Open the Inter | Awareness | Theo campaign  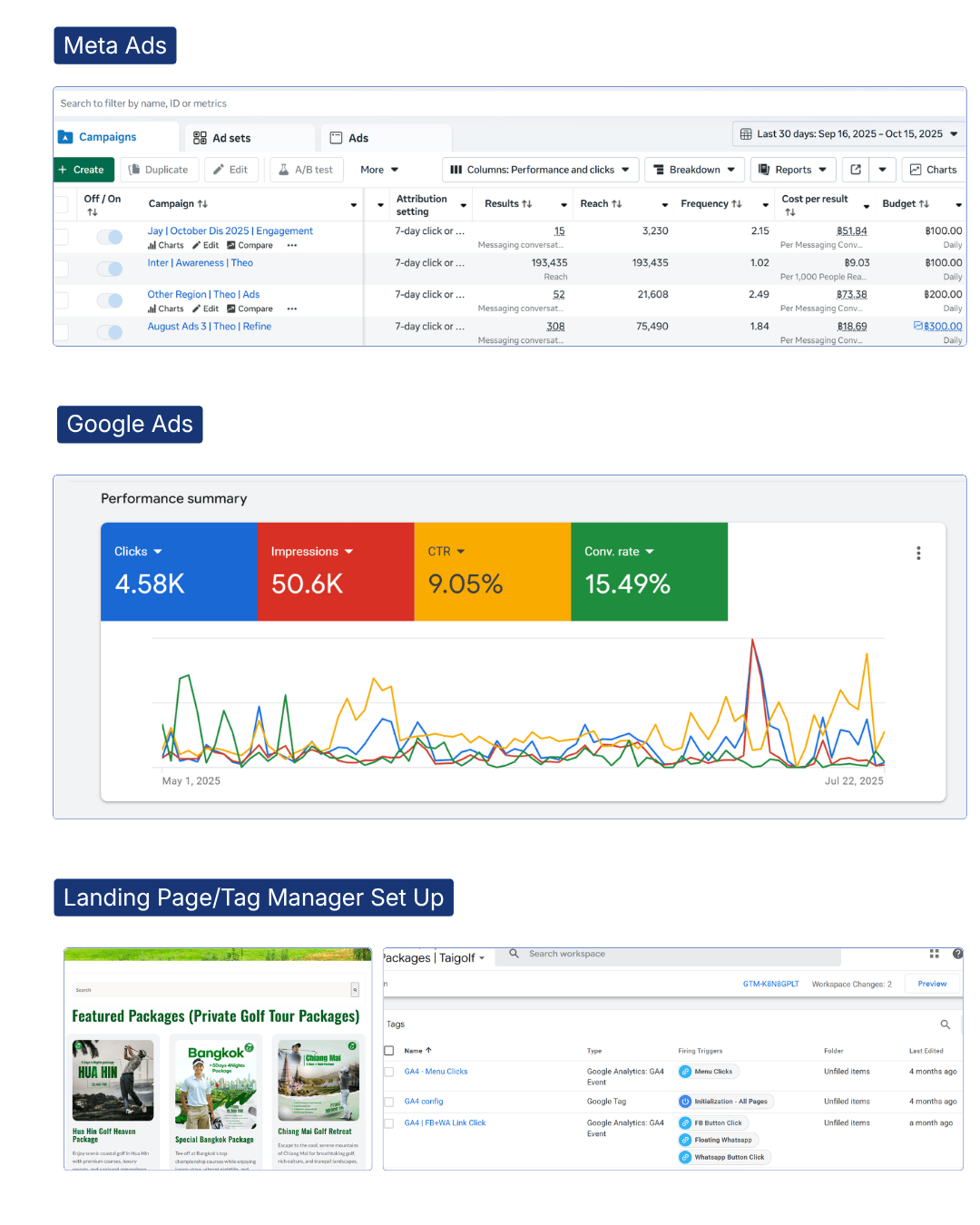[201, 263]
